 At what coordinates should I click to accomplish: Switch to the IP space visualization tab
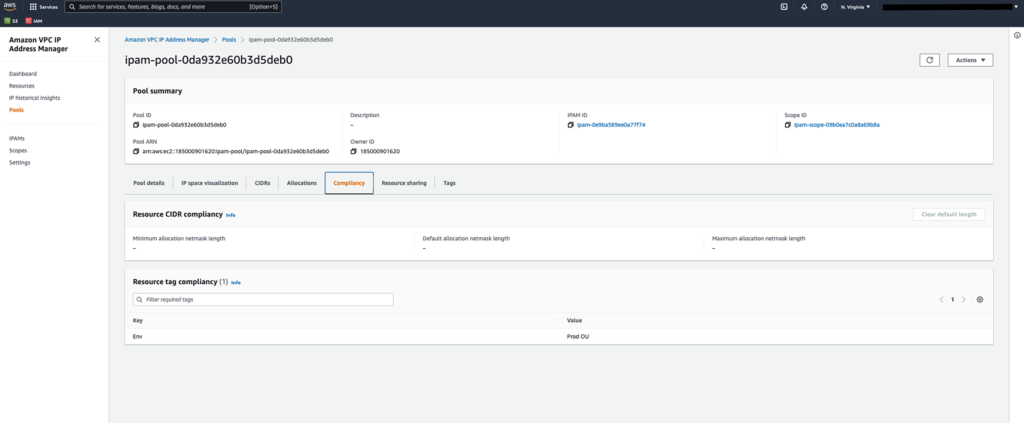tap(210, 183)
